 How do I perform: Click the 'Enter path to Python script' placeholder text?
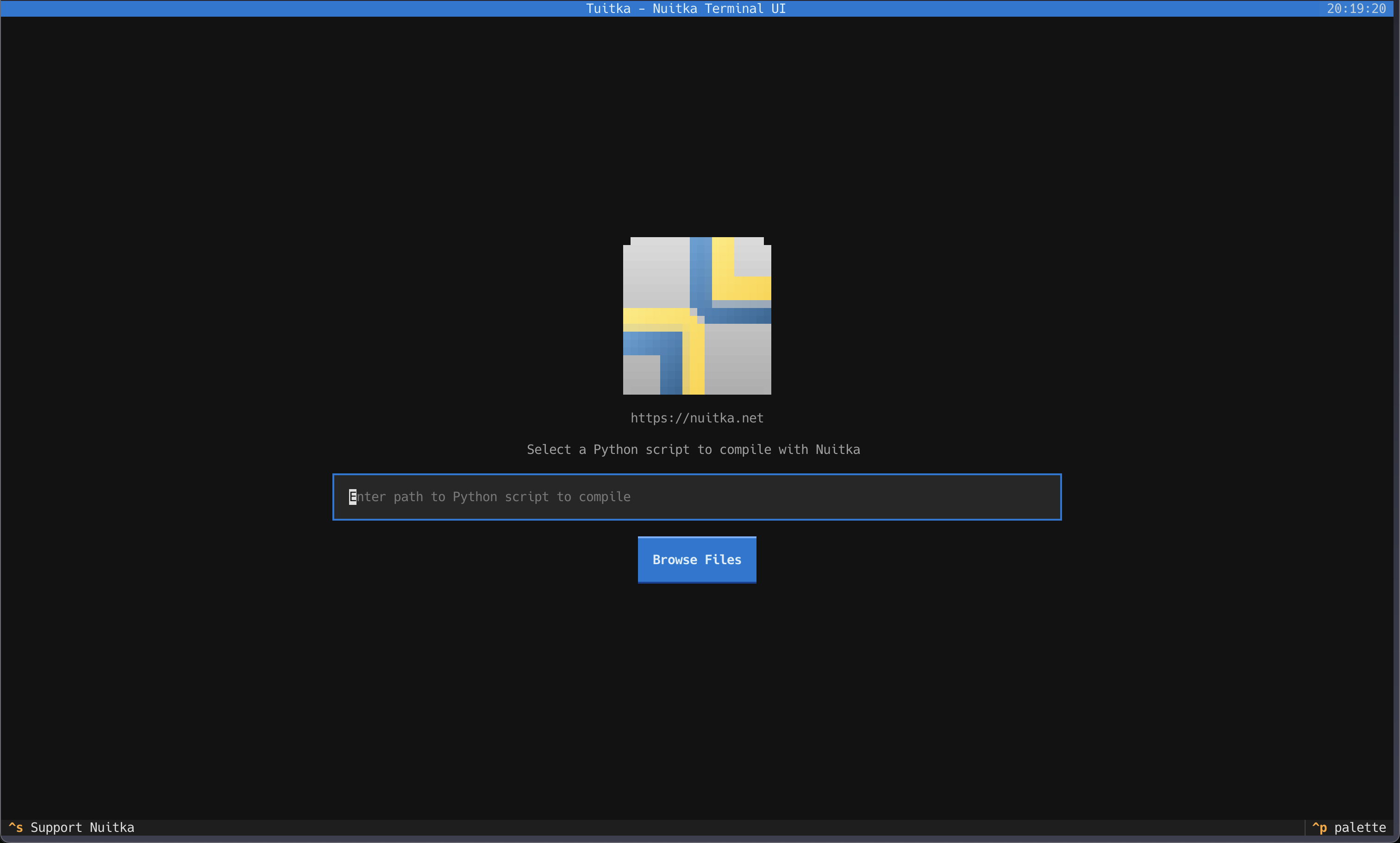pos(489,497)
